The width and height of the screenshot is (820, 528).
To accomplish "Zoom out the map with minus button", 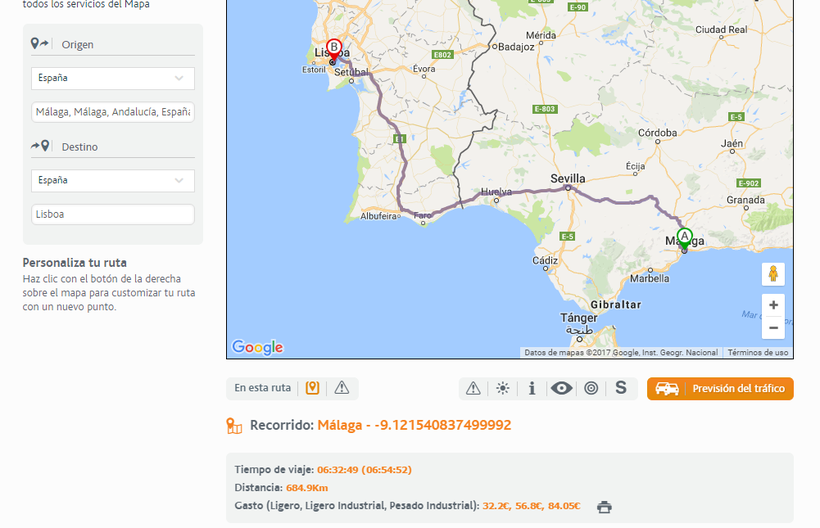I will click(x=773, y=328).
